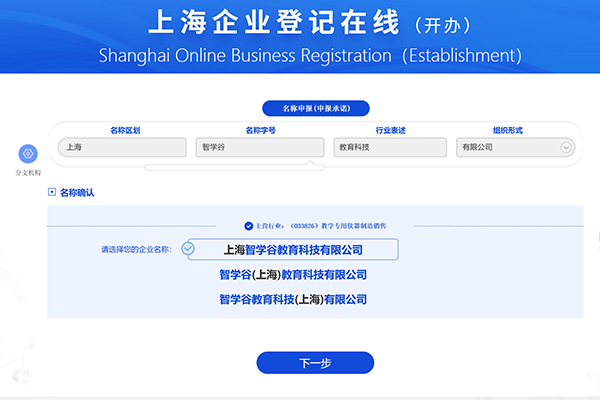Open the 有限公司 organization form combo box
The height and width of the screenshot is (400, 600).
coord(510,147)
